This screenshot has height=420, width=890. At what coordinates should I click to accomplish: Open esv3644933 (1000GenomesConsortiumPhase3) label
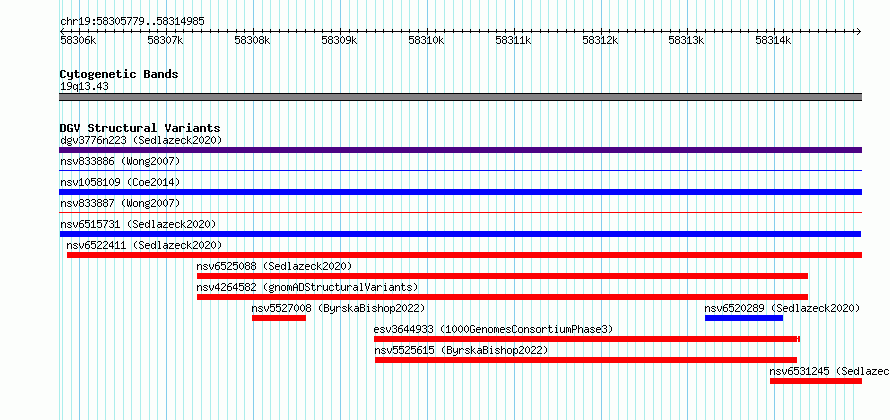click(x=493, y=329)
